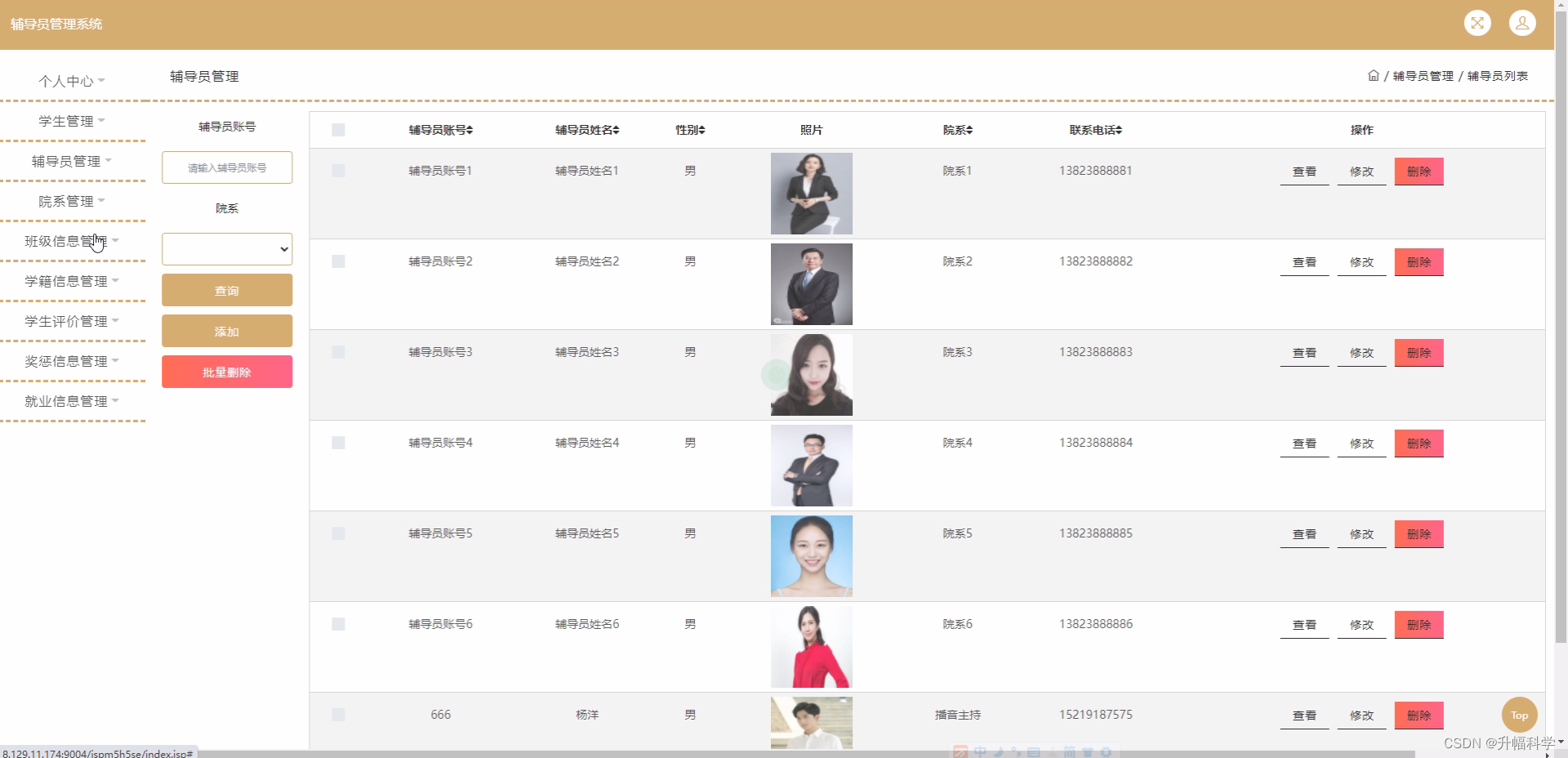Screen dimensions: 1568x758
Task: Select 就业信息管理 in the sidebar
Action: (x=71, y=401)
